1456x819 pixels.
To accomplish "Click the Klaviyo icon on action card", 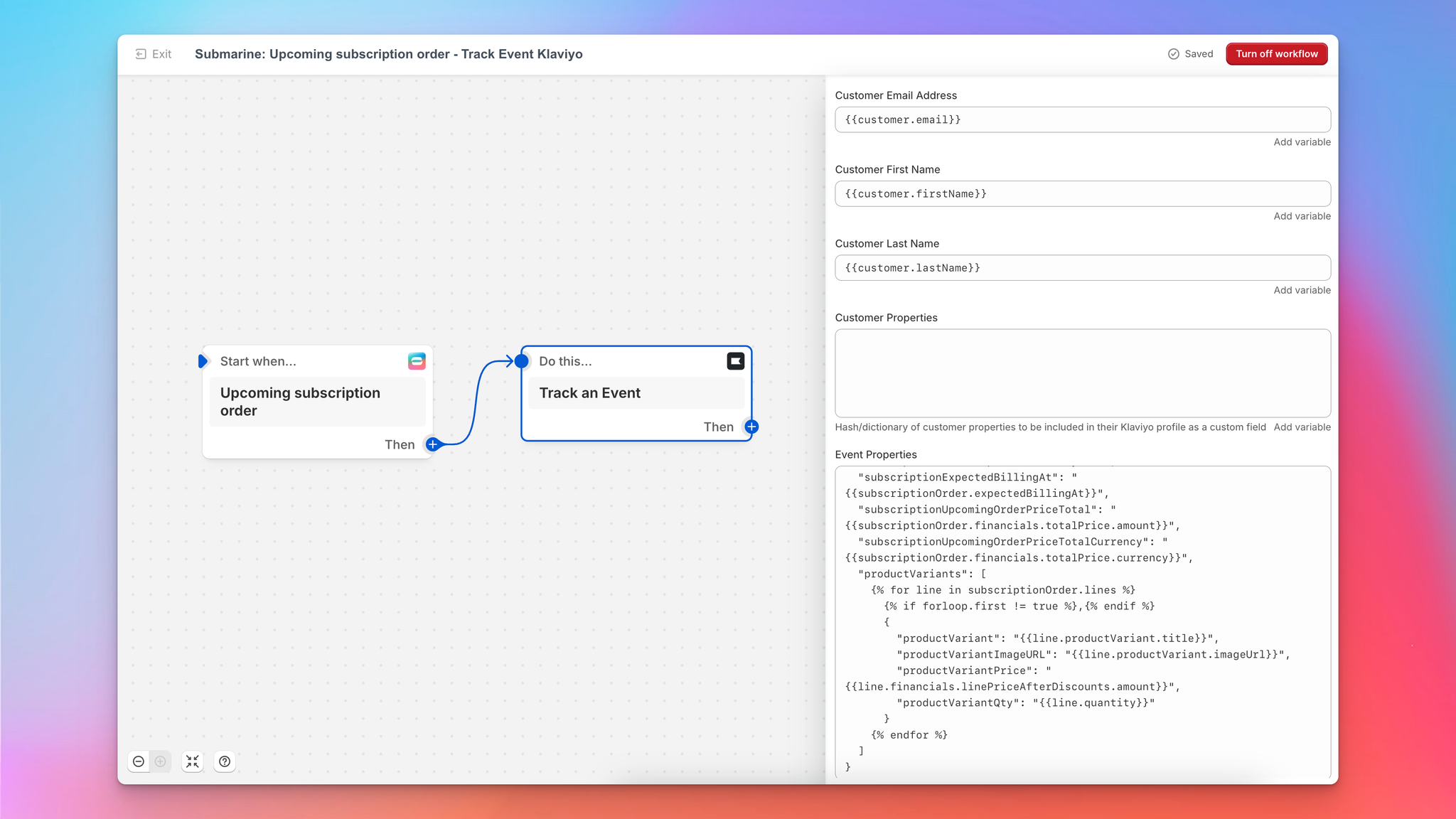I will coord(735,361).
